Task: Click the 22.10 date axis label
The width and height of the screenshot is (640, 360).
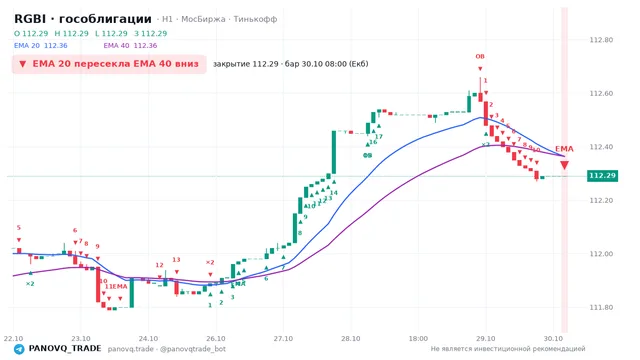Action: [13, 339]
